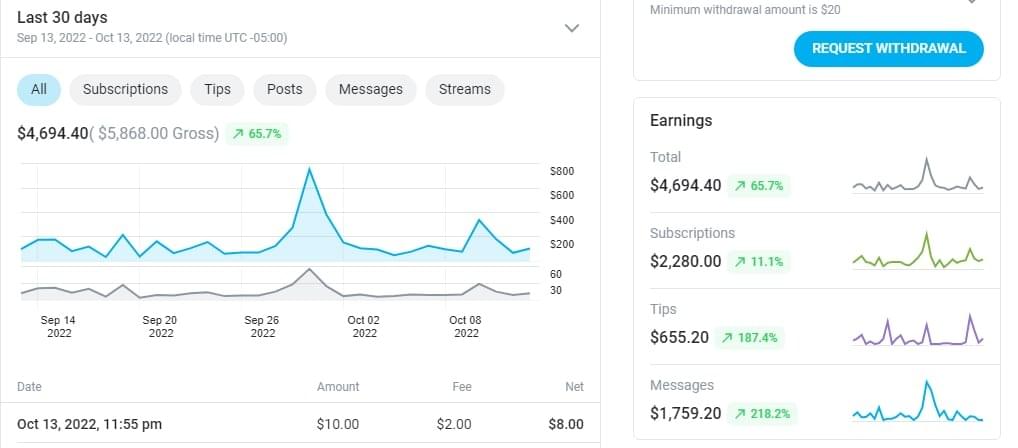Collapse the withdrawal panel chevron at top right
Image resolution: width=1018 pixels, height=448 pixels.
click(x=970, y=3)
